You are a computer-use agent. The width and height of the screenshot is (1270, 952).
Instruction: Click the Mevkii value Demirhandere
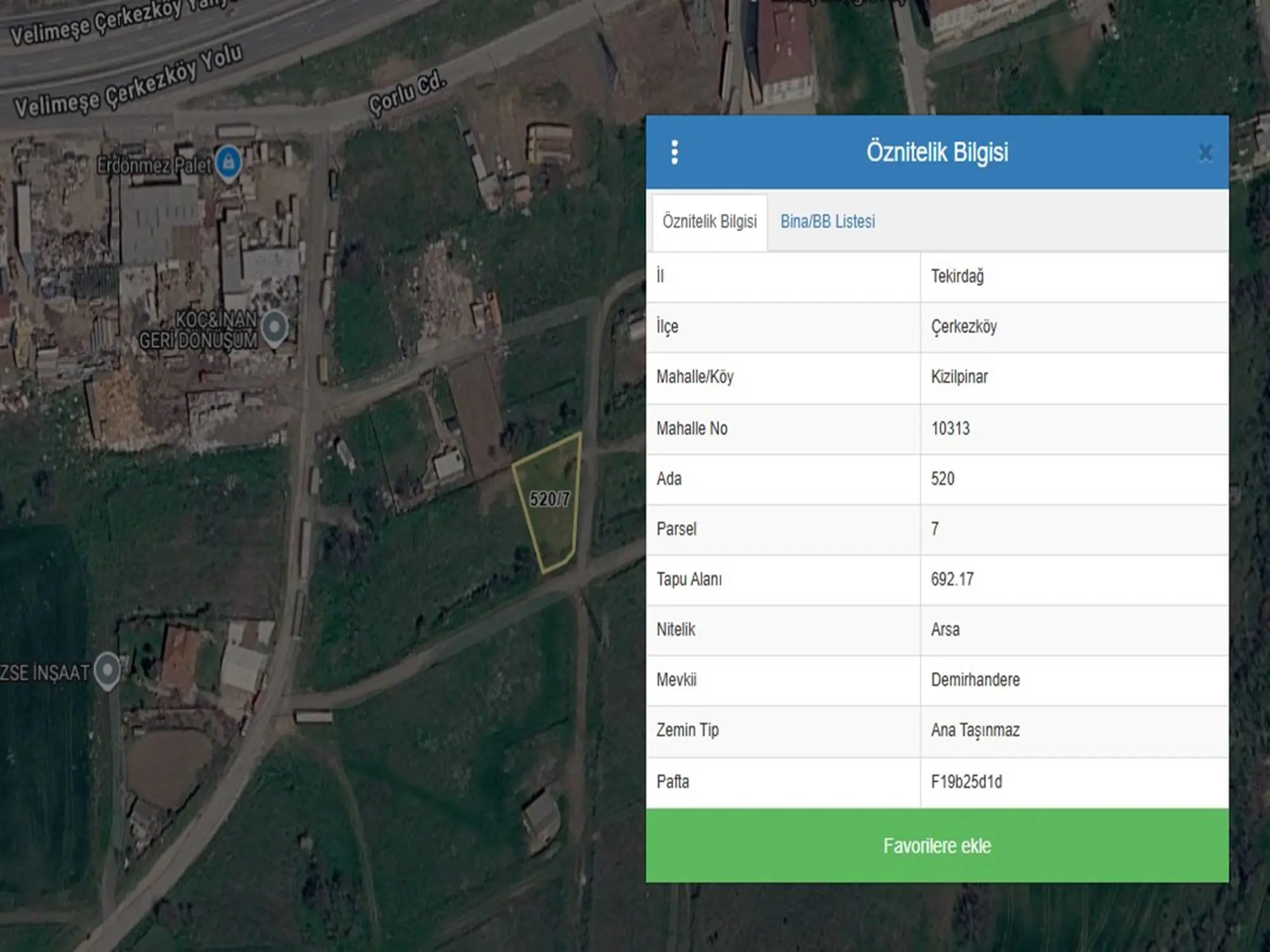[975, 680]
